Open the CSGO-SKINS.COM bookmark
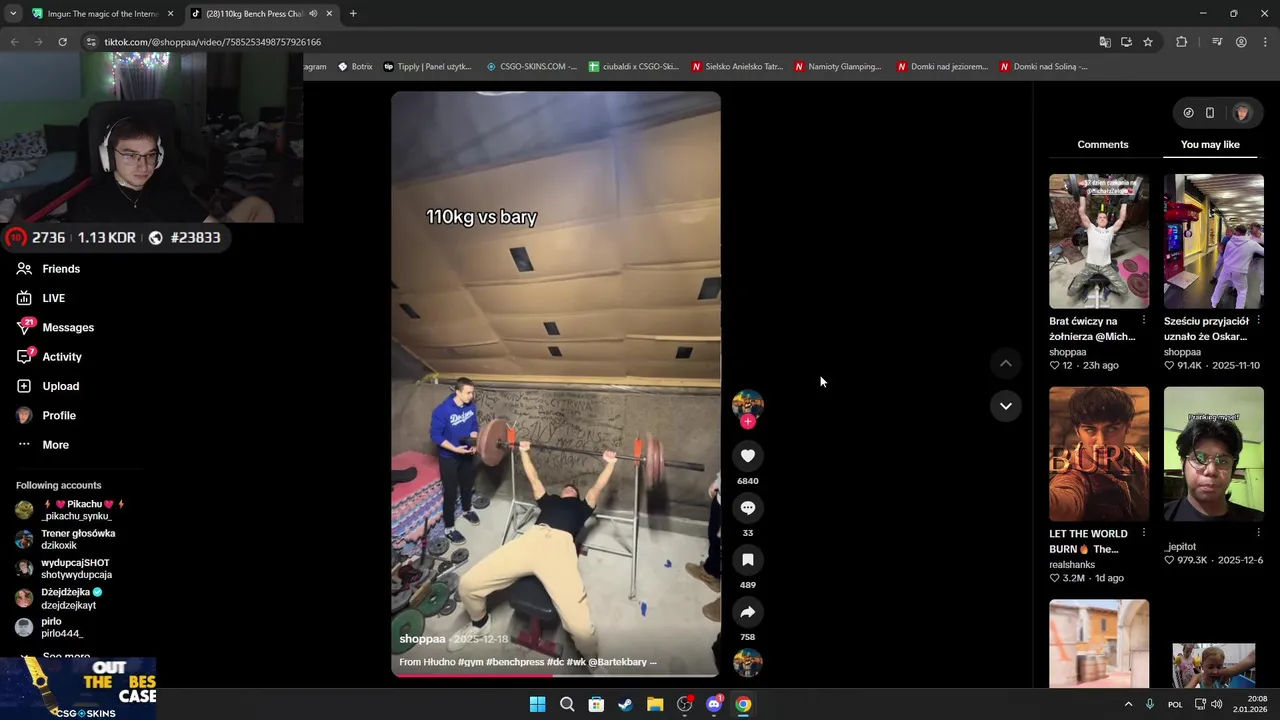The height and width of the screenshot is (720, 1280). pos(532,67)
